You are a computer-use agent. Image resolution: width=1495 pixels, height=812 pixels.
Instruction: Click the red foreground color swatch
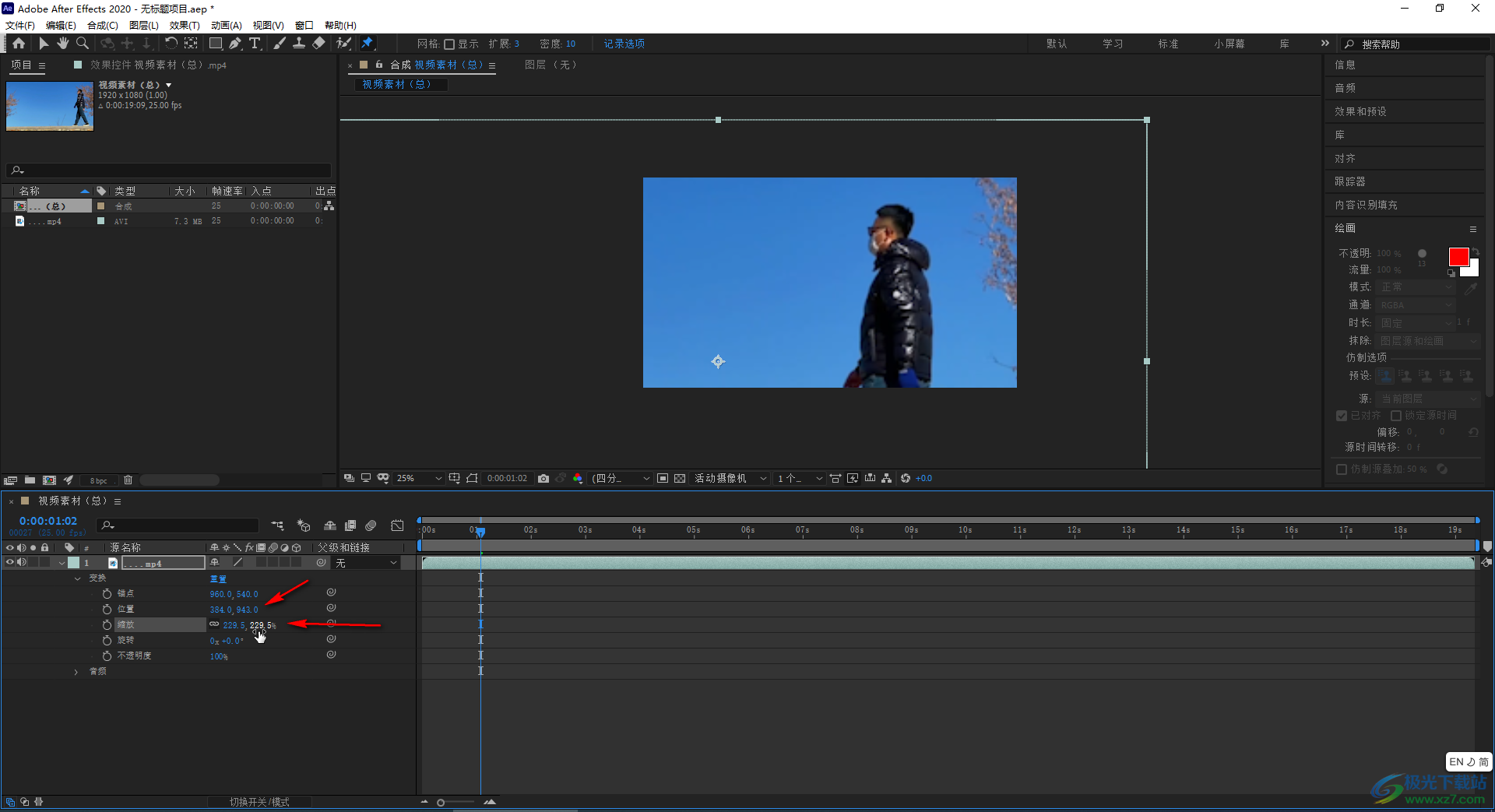pos(1458,257)
